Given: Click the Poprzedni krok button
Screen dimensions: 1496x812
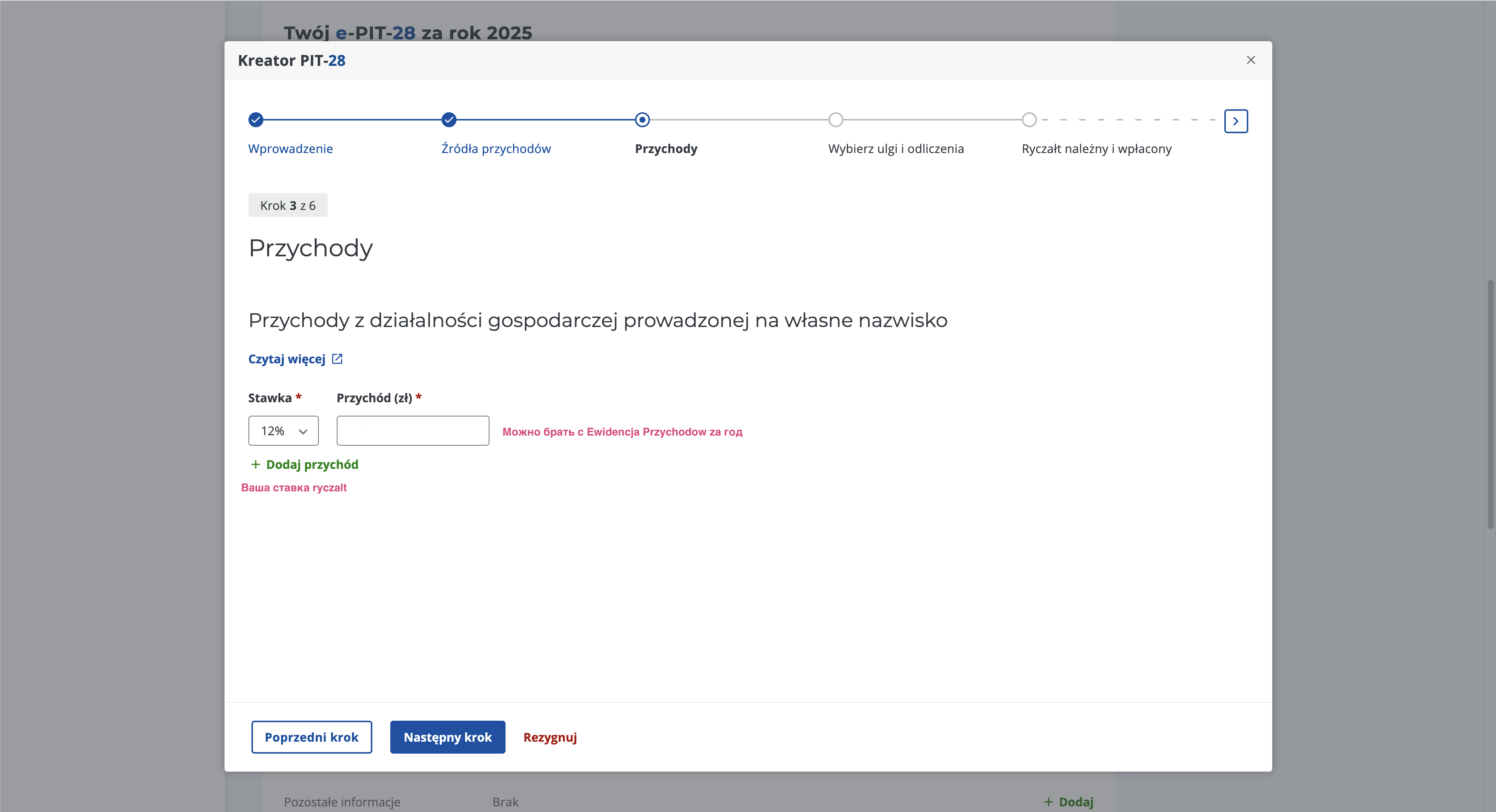Looking at the screenshot, I should click(x=311, y=737).
